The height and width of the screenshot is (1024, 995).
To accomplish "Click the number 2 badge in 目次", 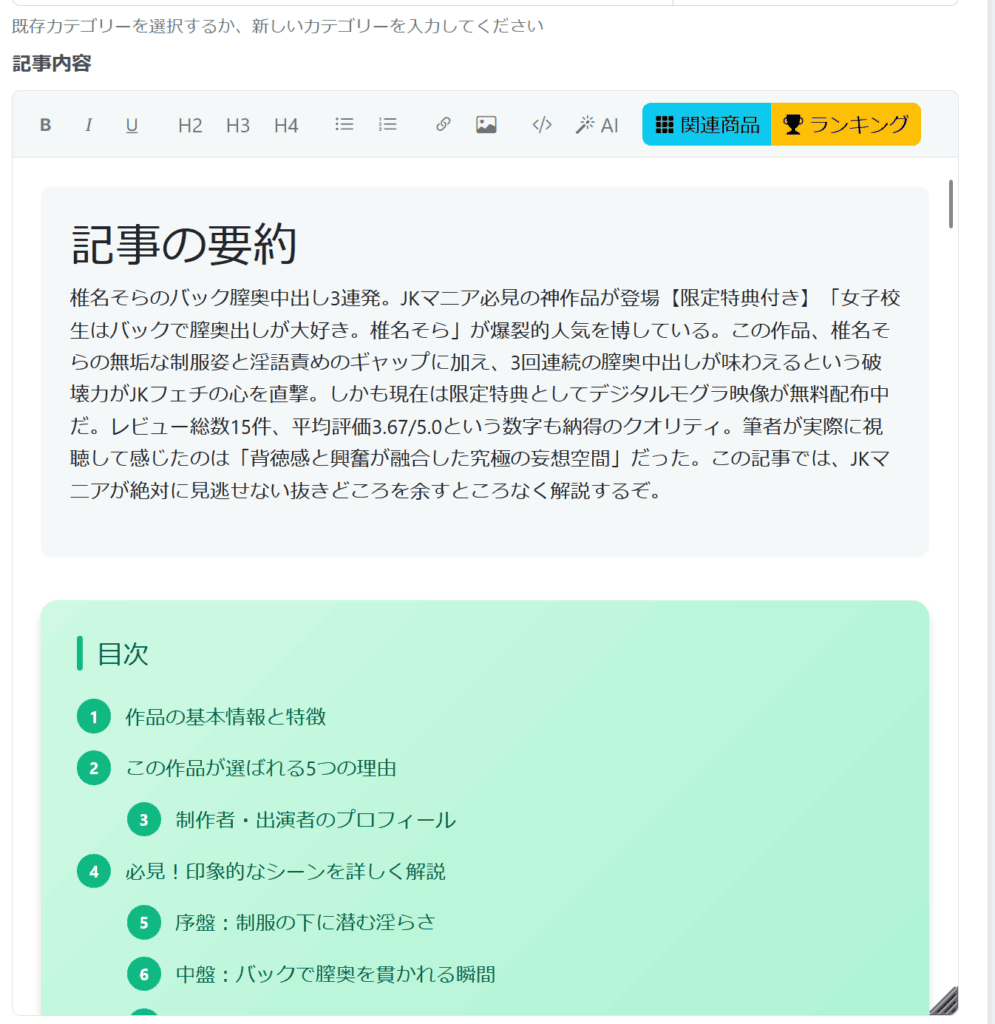I will coord(94,768).
